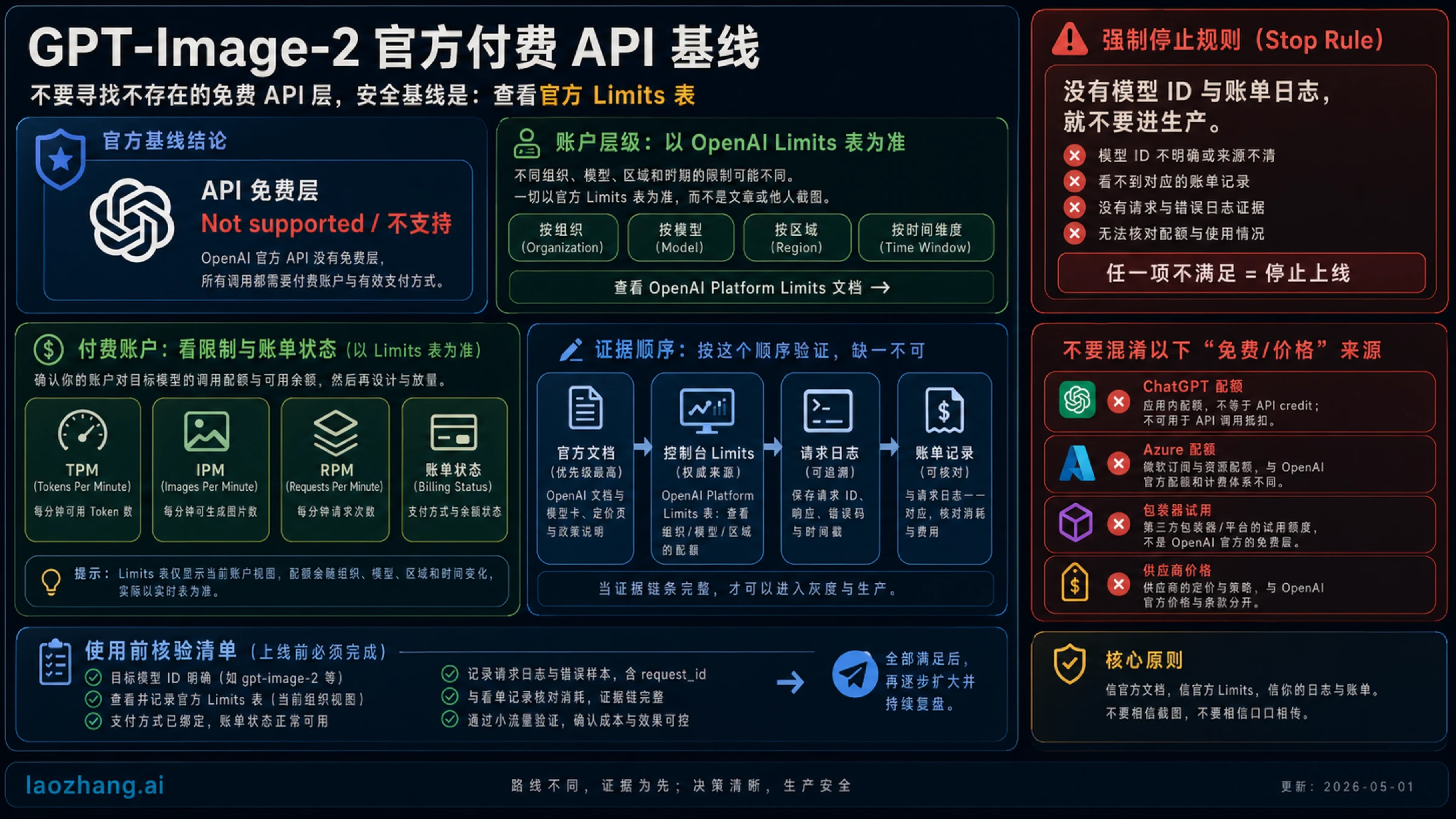Click the Not supported / 不支持 text

[326, 223]
